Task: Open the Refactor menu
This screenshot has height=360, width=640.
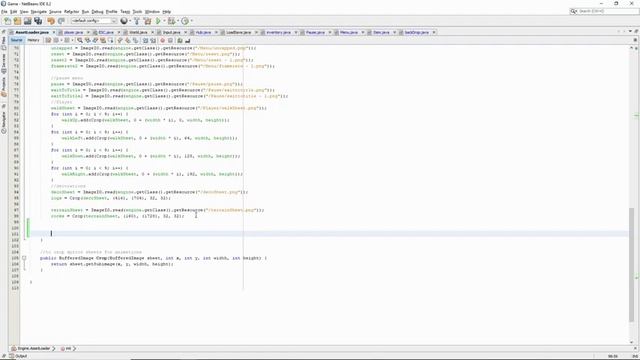Action: point(71,12)
